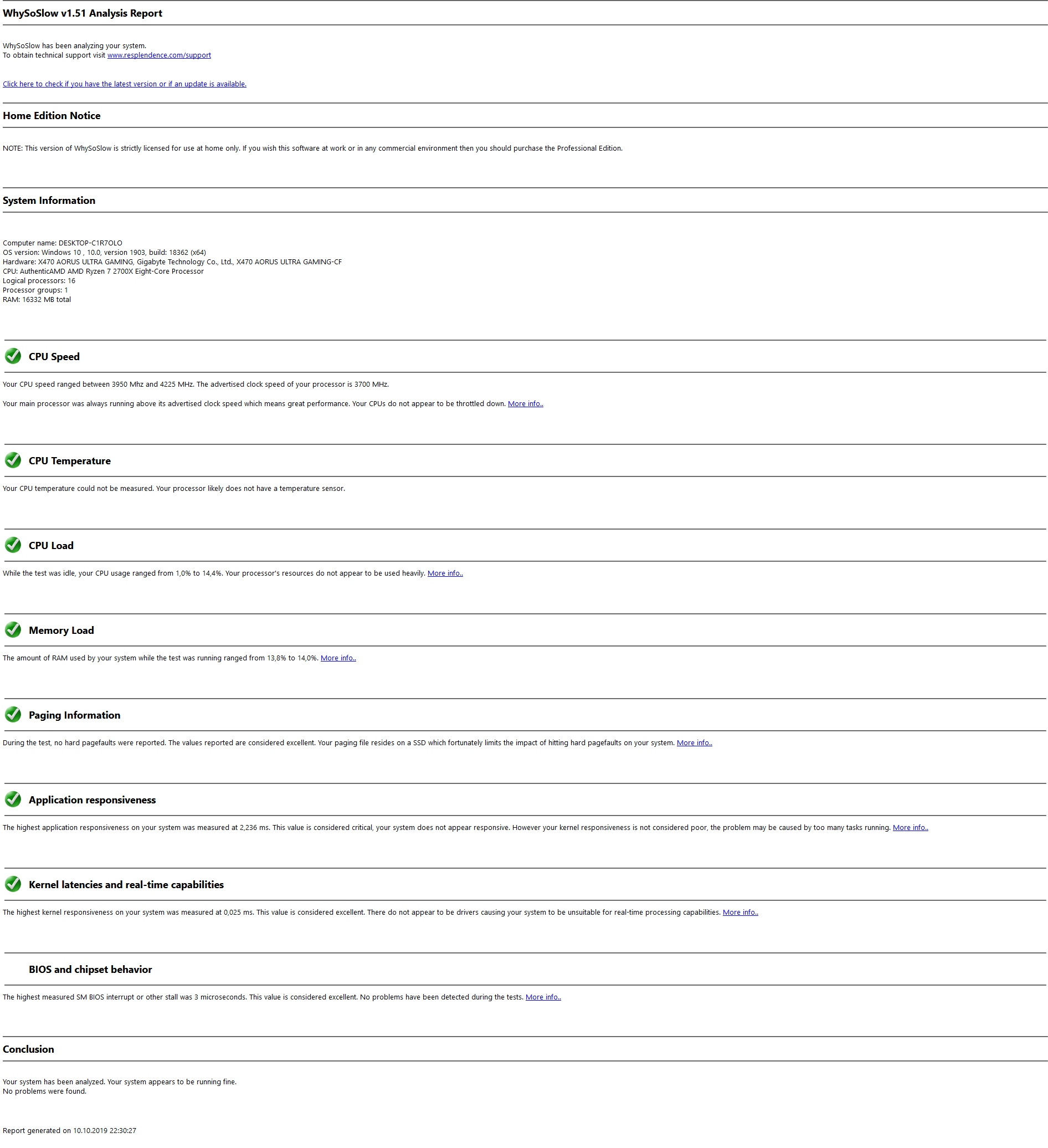Click the green checkmark icon beside Memory Load

[x=13, y=631]
